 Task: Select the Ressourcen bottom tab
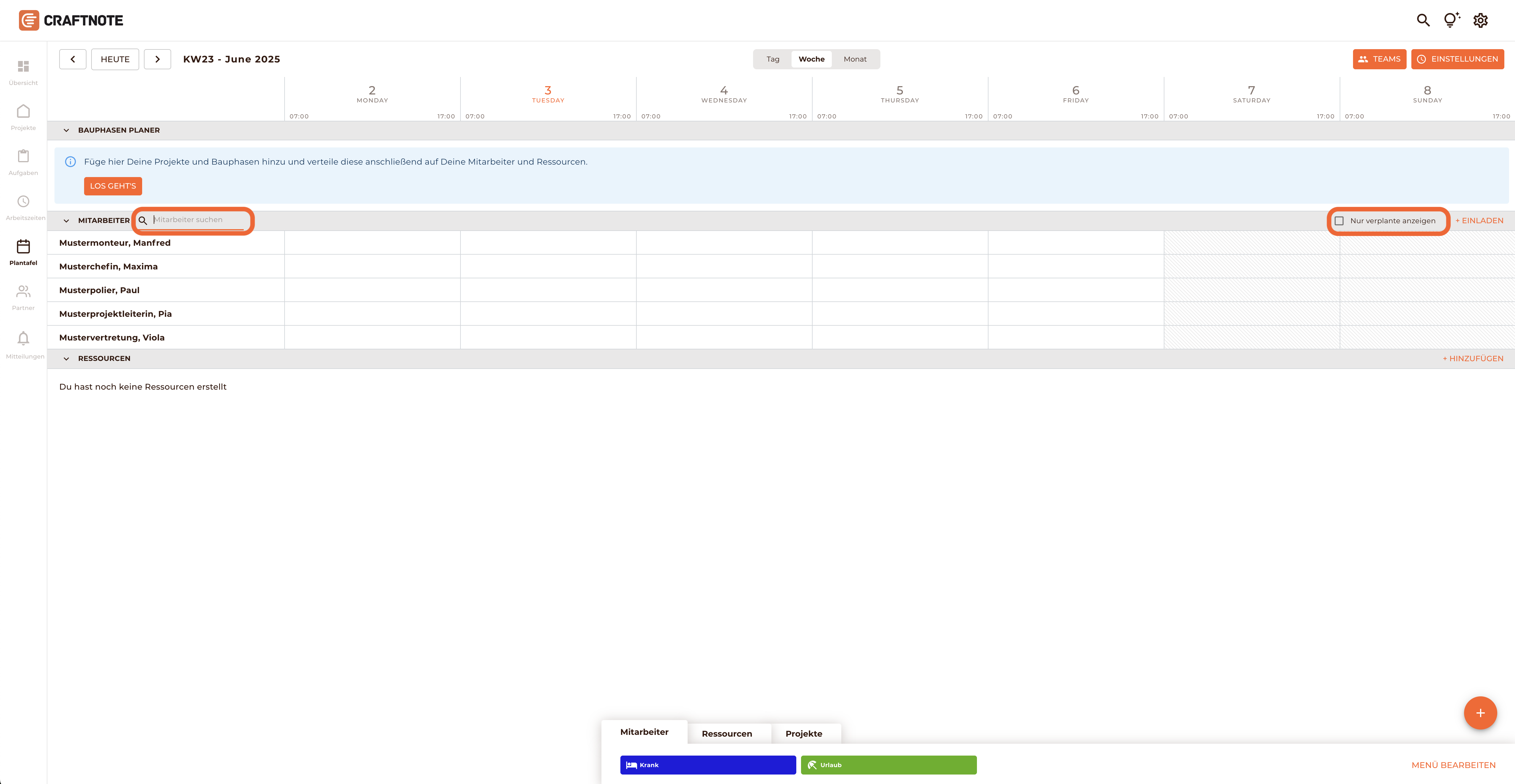point(727,734)
